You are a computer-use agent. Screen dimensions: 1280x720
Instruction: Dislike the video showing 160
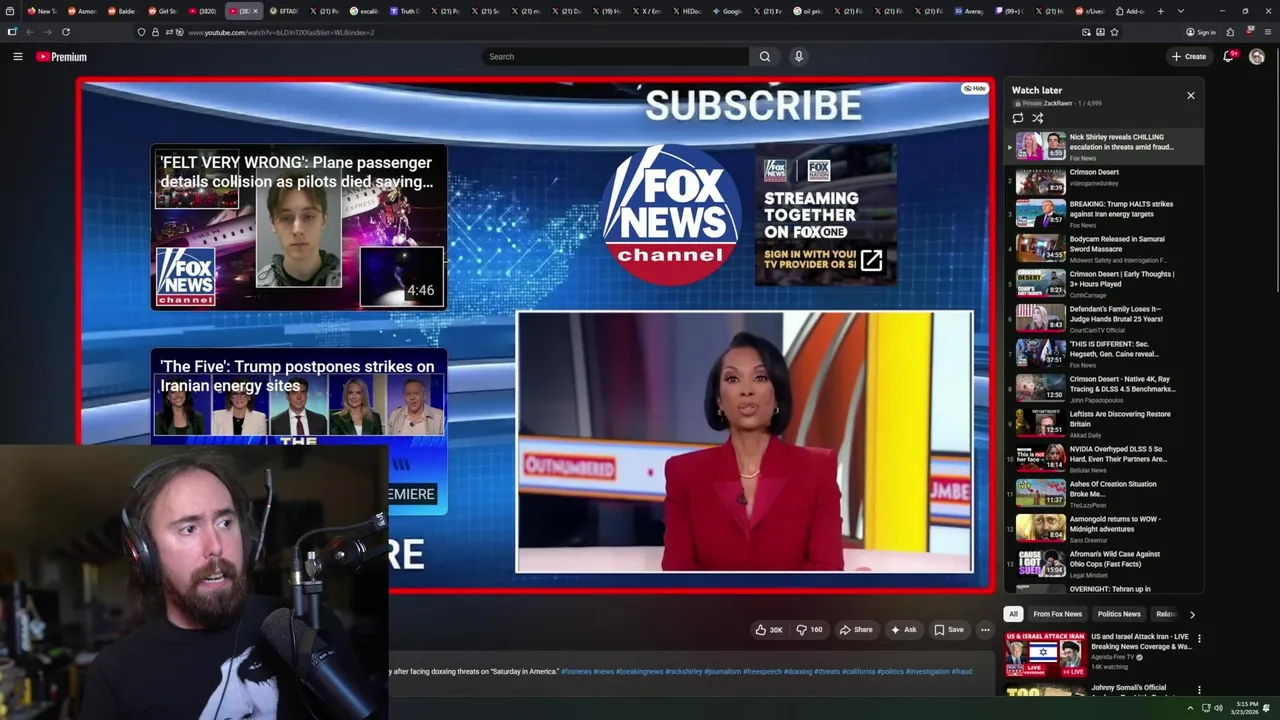[809, 630]
